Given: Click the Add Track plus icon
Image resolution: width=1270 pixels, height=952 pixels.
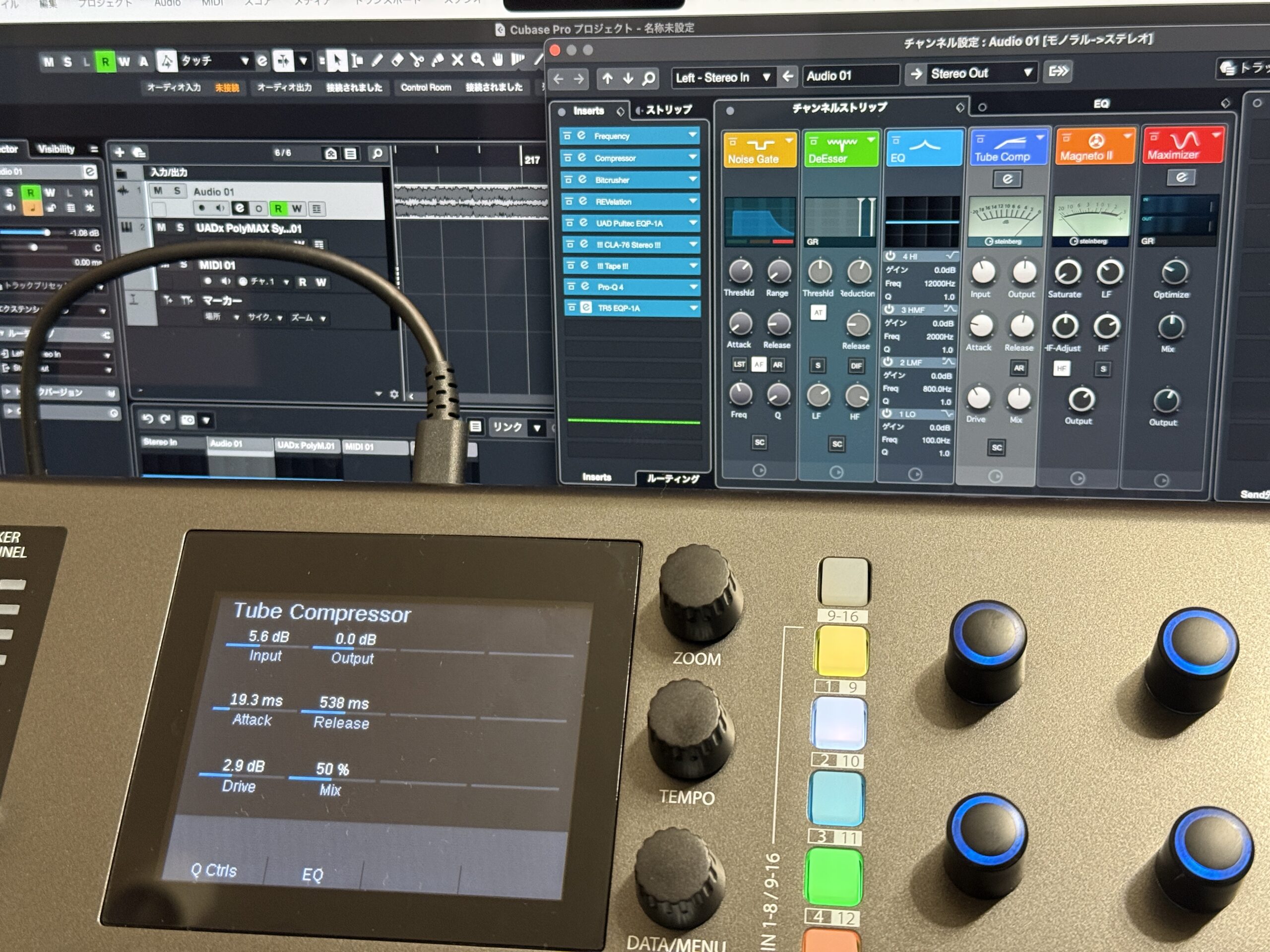Looking at the screenshot, I should point(120,152).
